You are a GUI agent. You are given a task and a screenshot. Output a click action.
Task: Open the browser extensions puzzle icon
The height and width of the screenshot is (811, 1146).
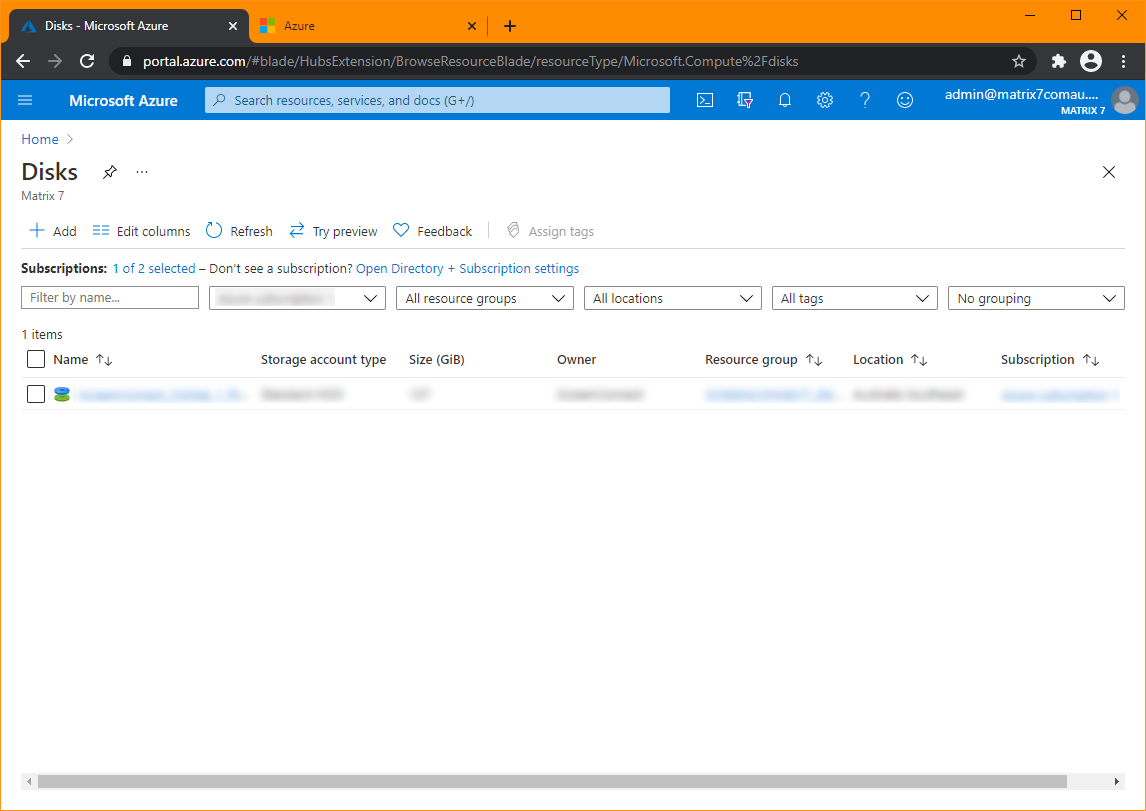click(1058, 61)
